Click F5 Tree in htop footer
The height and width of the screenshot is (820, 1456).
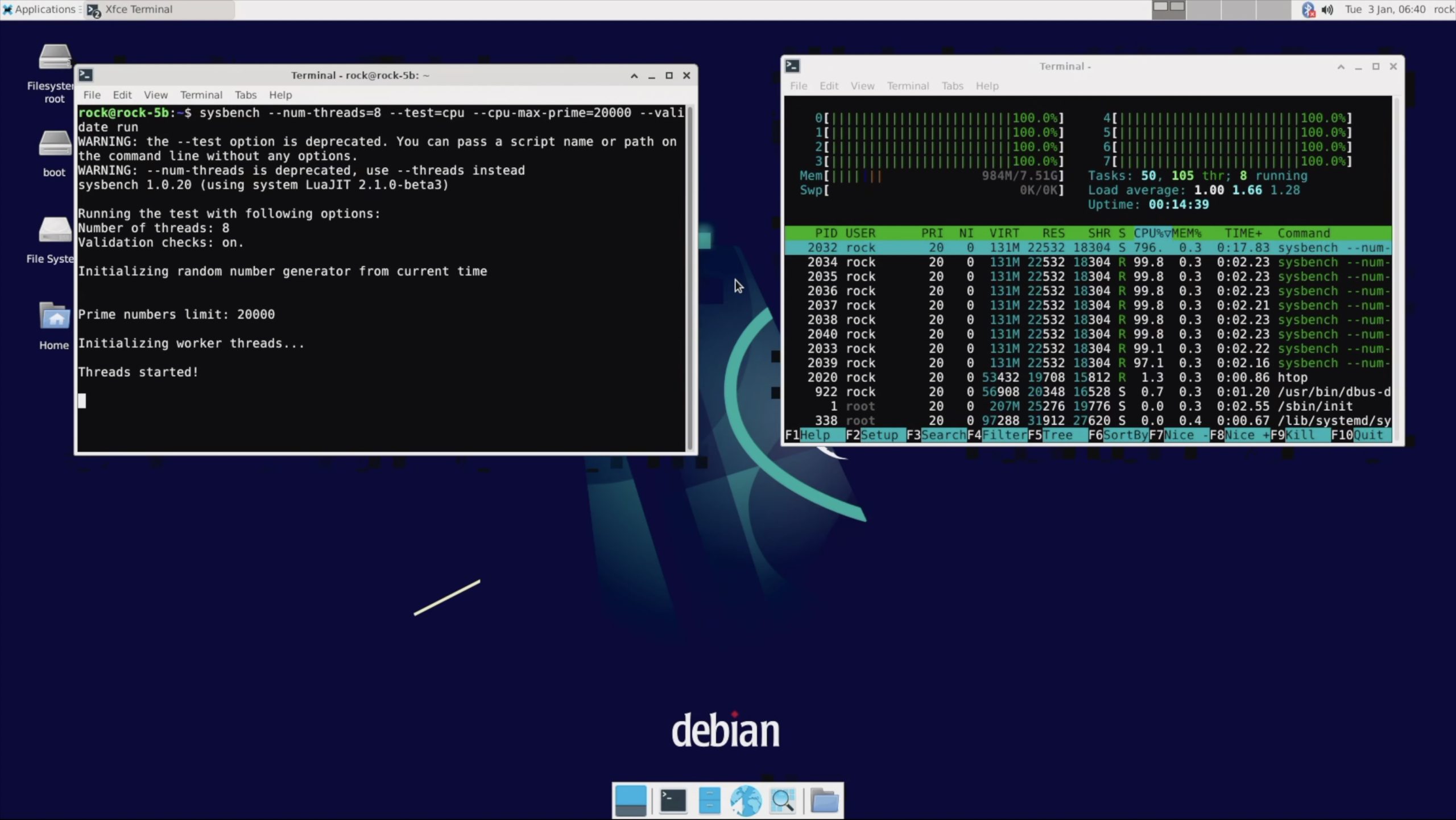[1057, 435]
